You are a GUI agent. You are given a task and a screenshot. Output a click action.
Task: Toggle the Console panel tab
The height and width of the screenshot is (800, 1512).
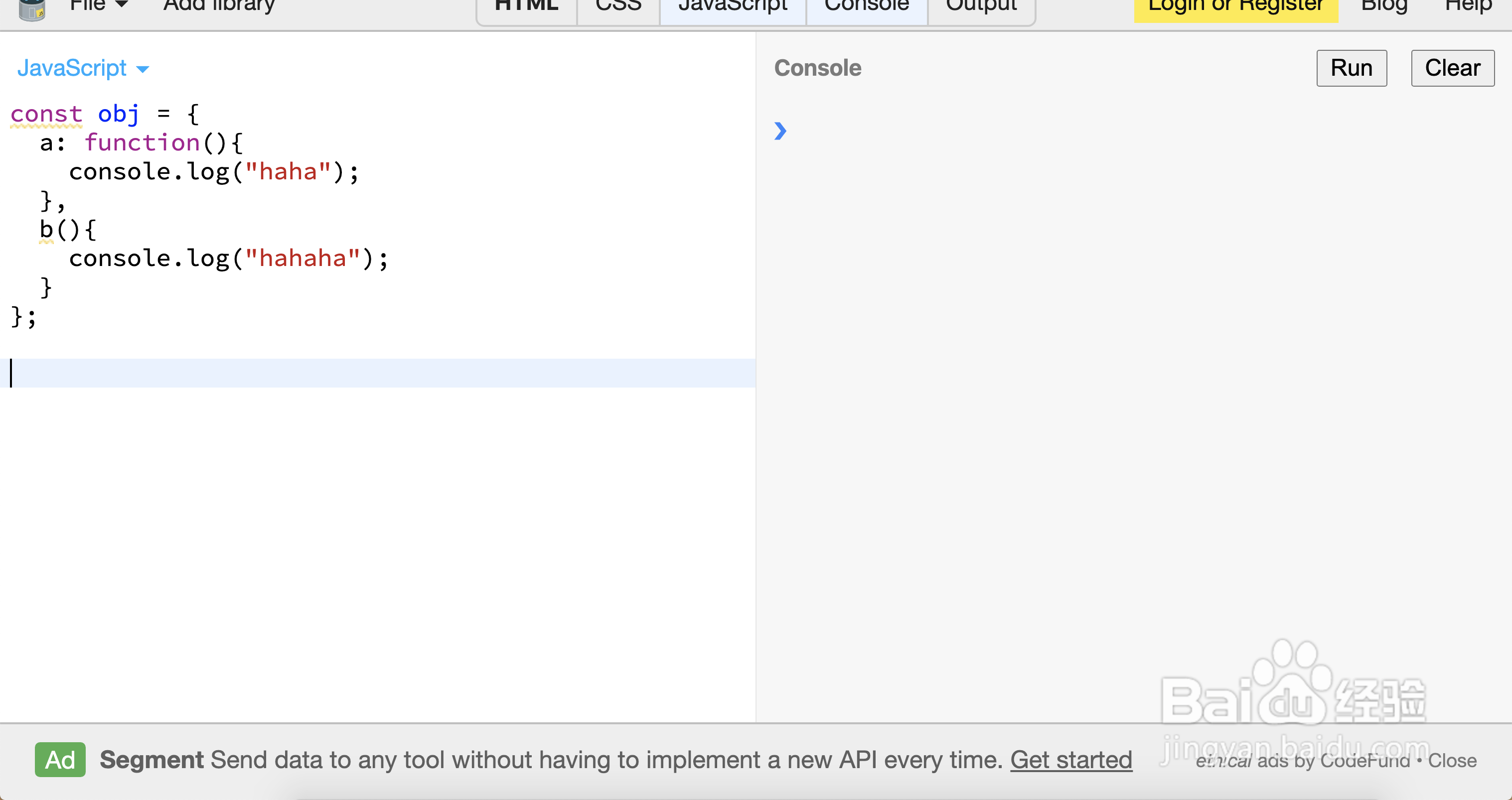click(x=866, y=7)
